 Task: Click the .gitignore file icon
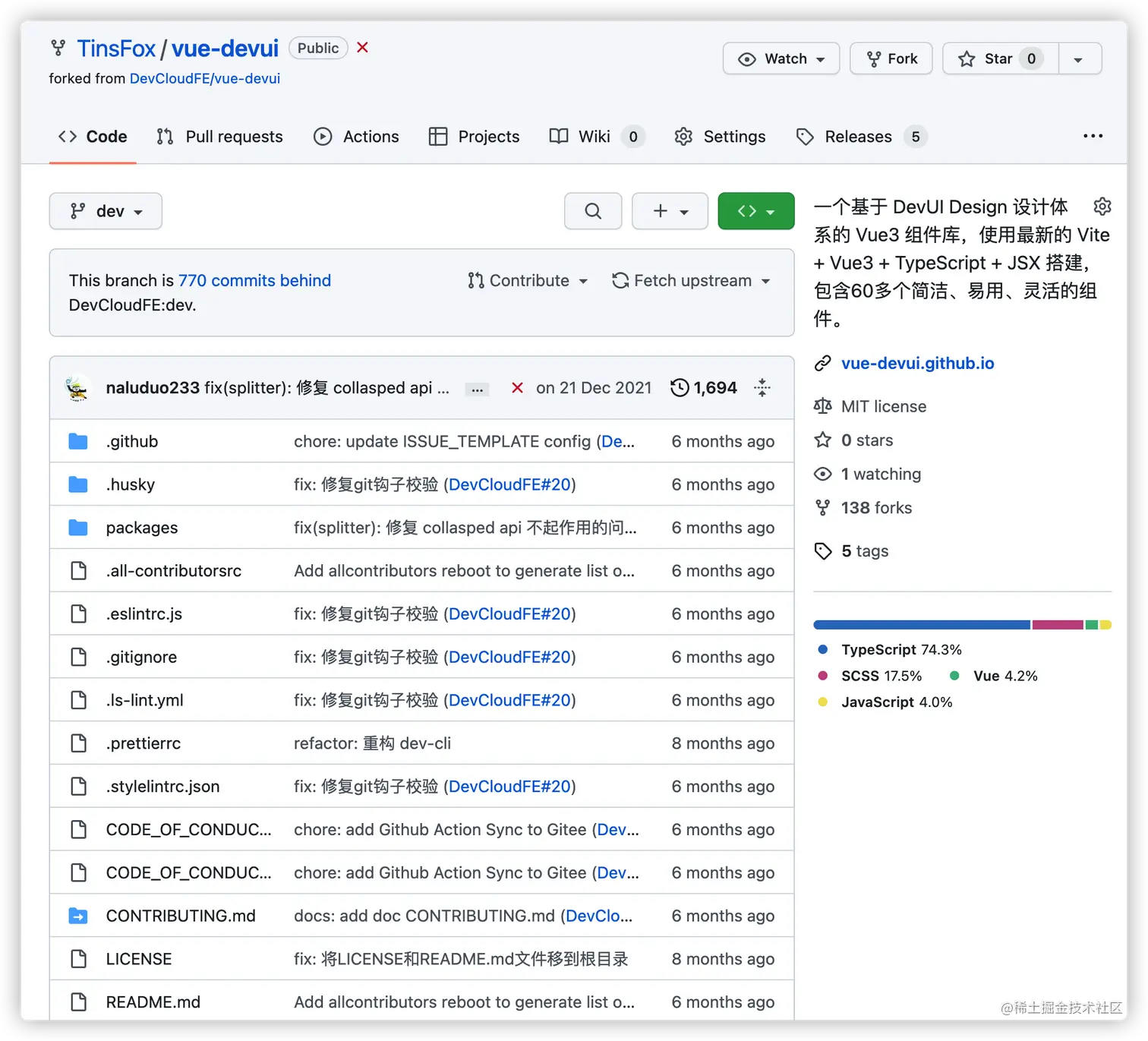point(78,658)
